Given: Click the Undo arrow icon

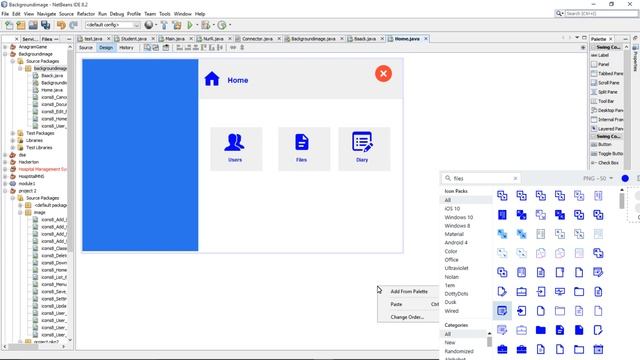Looking at the screenshot, I should (61, 25).
